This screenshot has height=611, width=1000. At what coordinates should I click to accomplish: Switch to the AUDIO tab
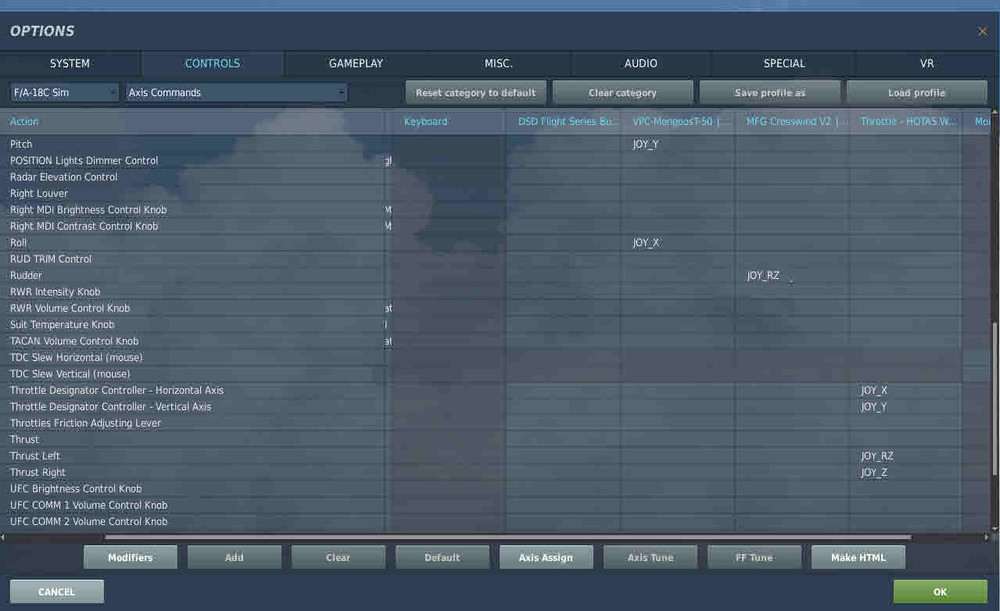click(640, 64)
